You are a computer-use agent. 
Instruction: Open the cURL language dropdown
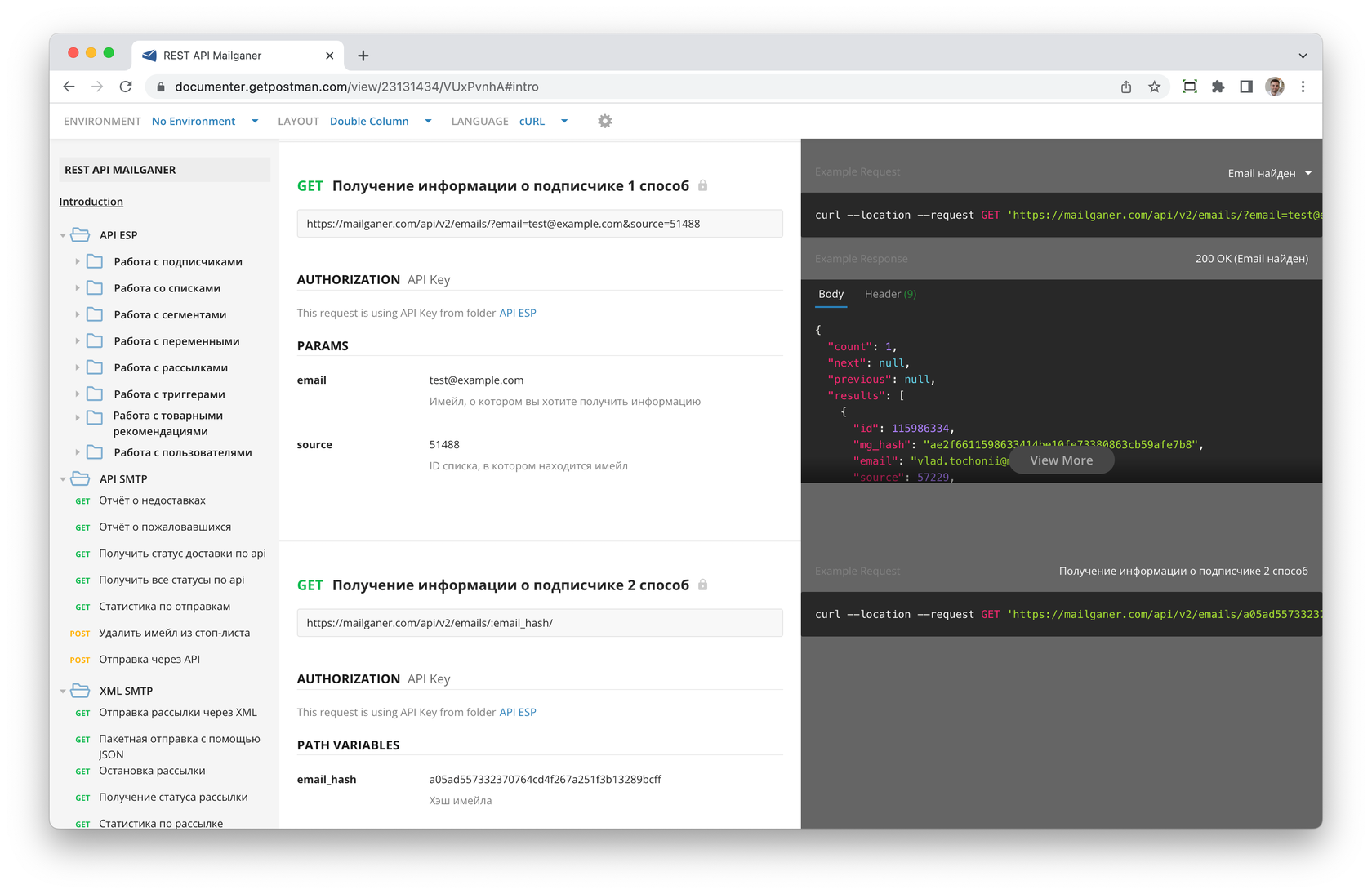543,121
